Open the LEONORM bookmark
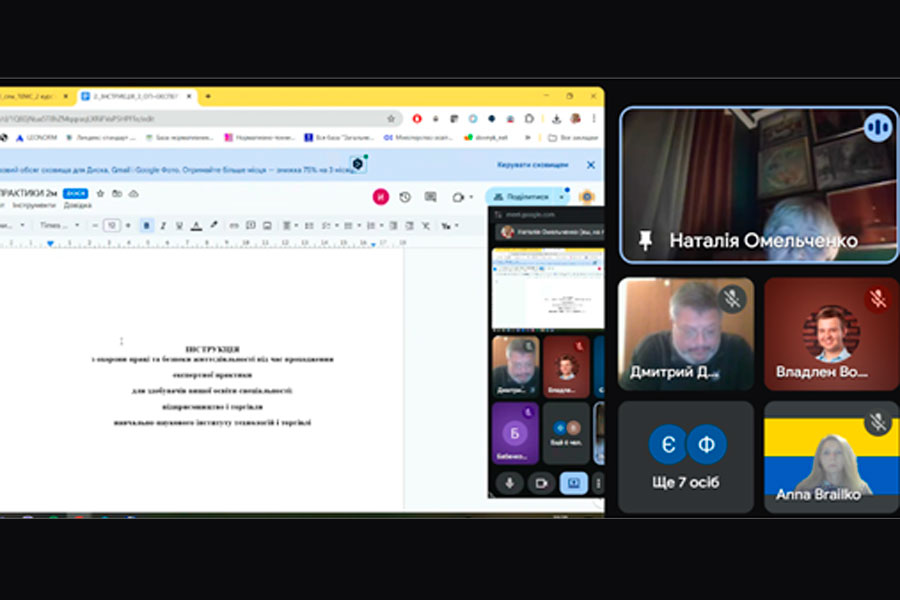Screen dimensions: 900x600 click(x=36, y=138)
